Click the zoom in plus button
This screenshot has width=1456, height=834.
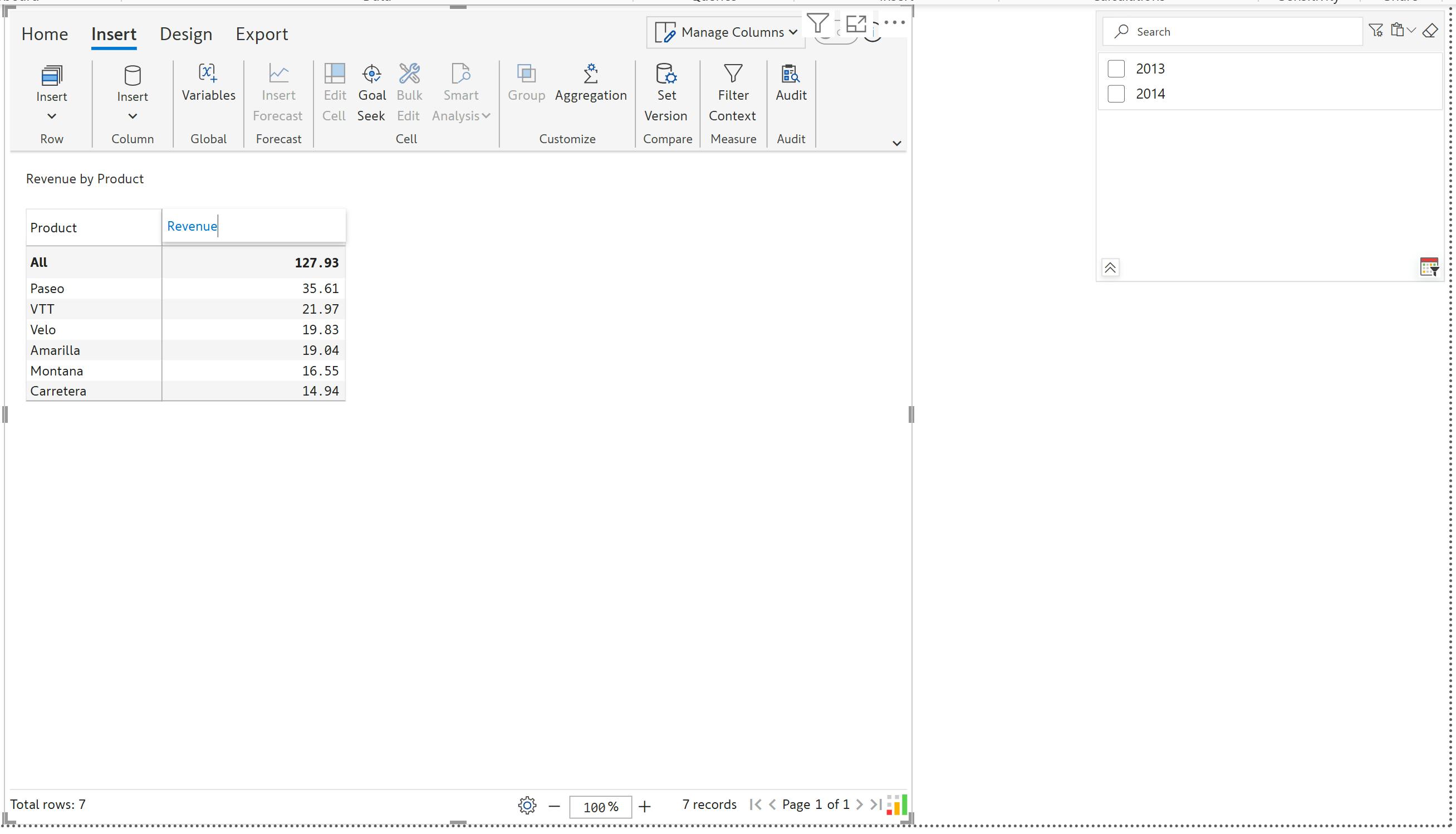coord(644,807)
